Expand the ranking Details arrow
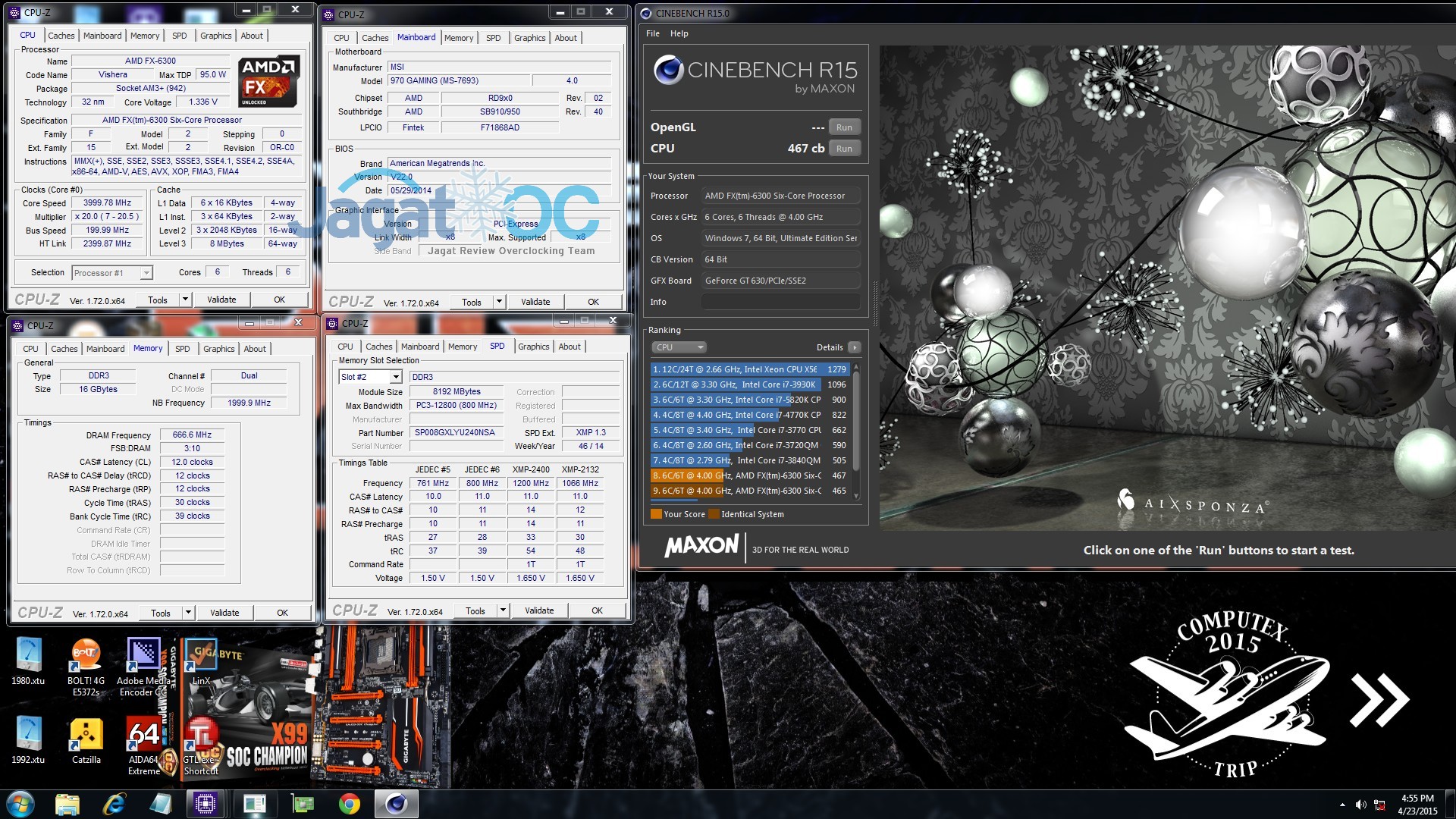The height and width of the screenshot is (819, 1456). (x=855, y=347)
